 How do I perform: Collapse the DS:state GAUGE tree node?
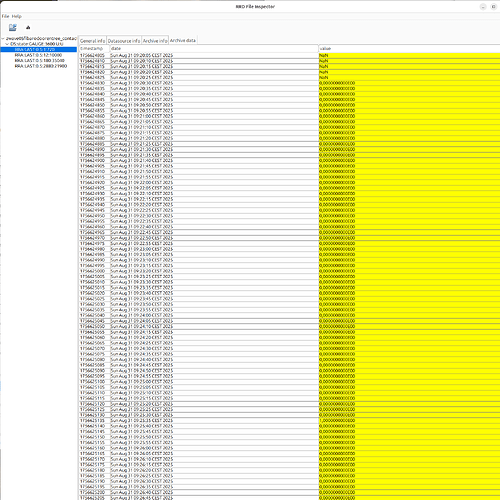tap(7, 44)
